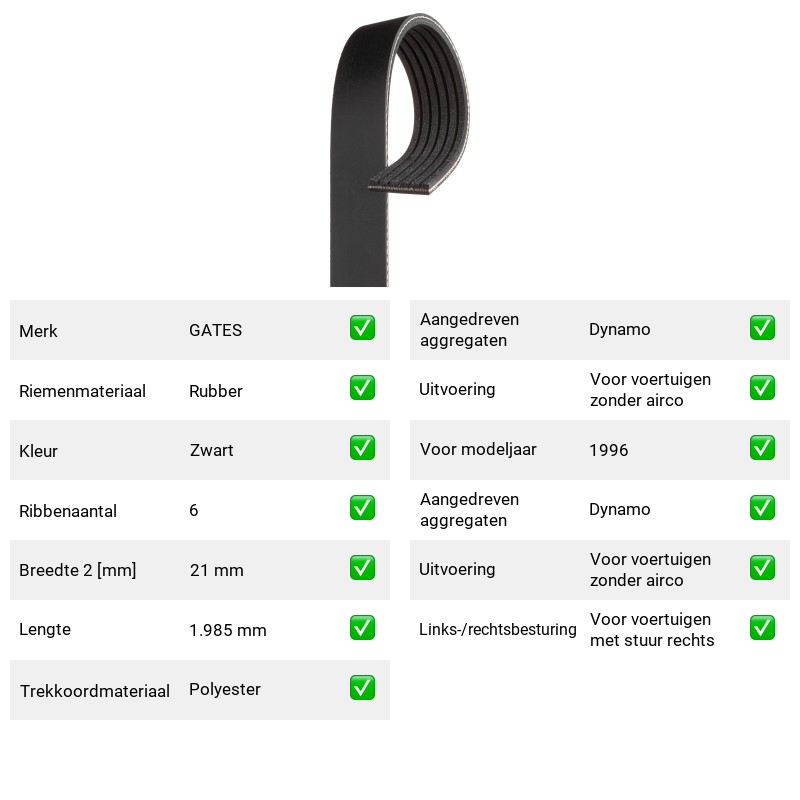The height and width of the screenshot is (800, 800).
Task: Click the Ribbenaantal label text
Action: pyautogui.click(x=68, y=511)
